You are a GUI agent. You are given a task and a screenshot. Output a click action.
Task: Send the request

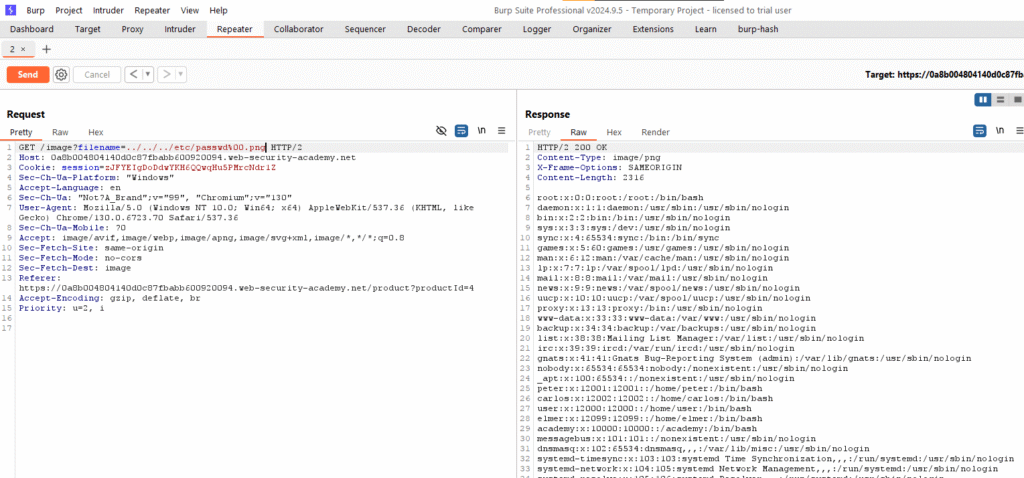click(27, 75)
